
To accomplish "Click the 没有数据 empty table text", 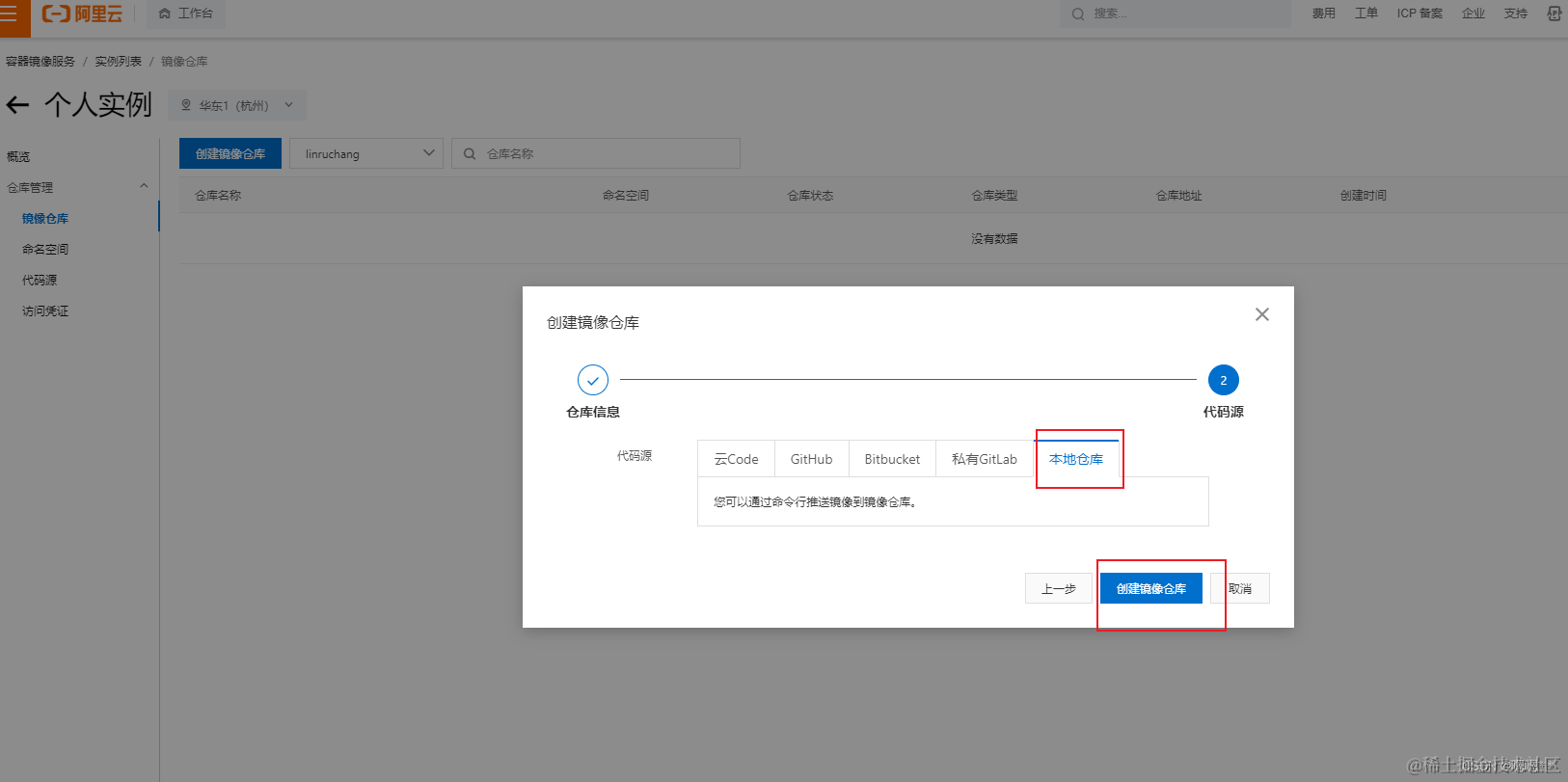I will click(994, 238).
